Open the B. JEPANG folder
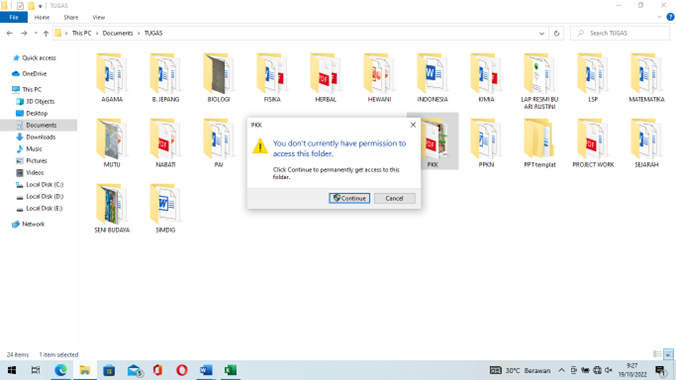Viewport: 676px width, 380px height. click(165, 78)
